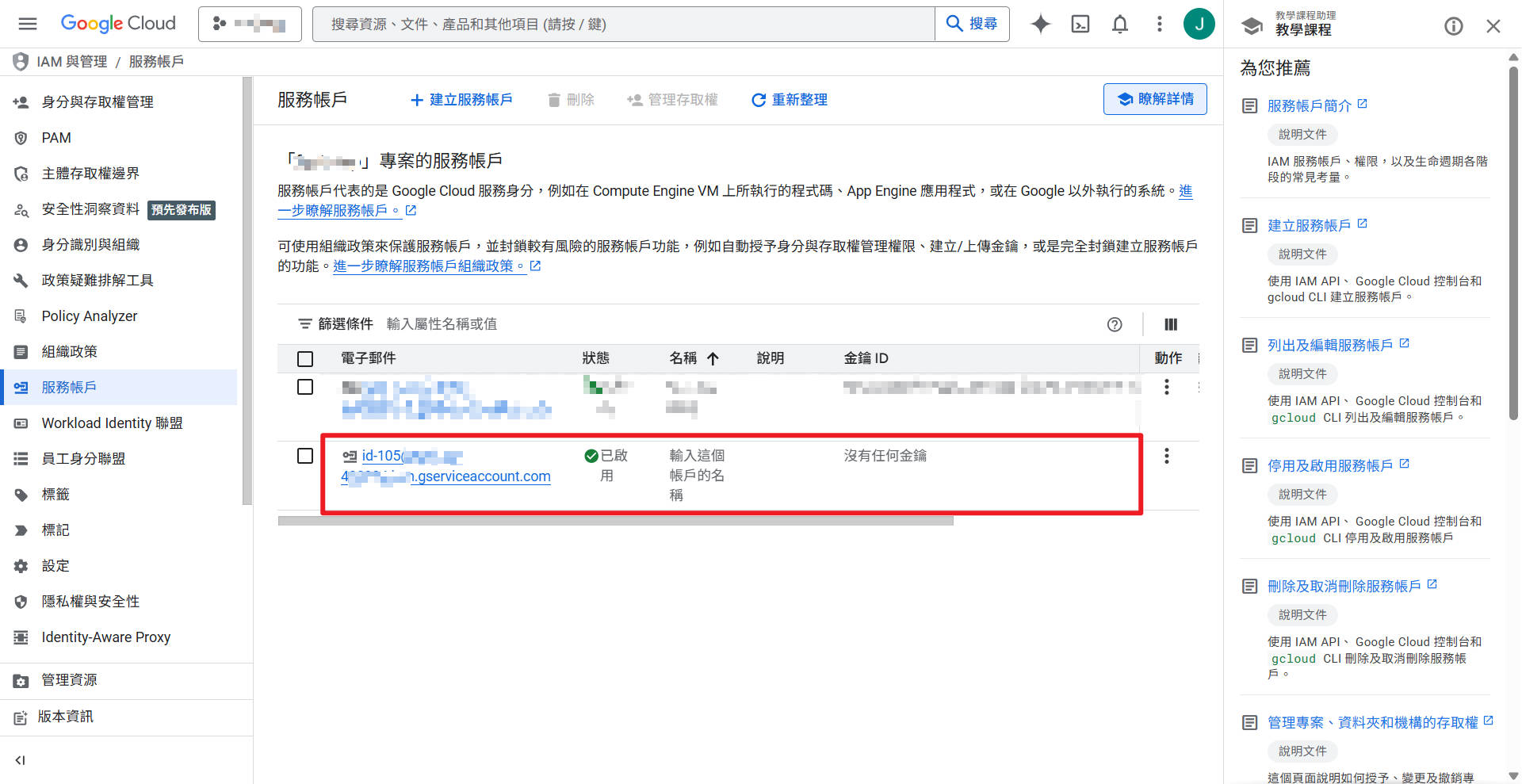Screen dimensions: 1522x784
Task: Click the help question mark above the table
Action: (x=1115, y=324)
